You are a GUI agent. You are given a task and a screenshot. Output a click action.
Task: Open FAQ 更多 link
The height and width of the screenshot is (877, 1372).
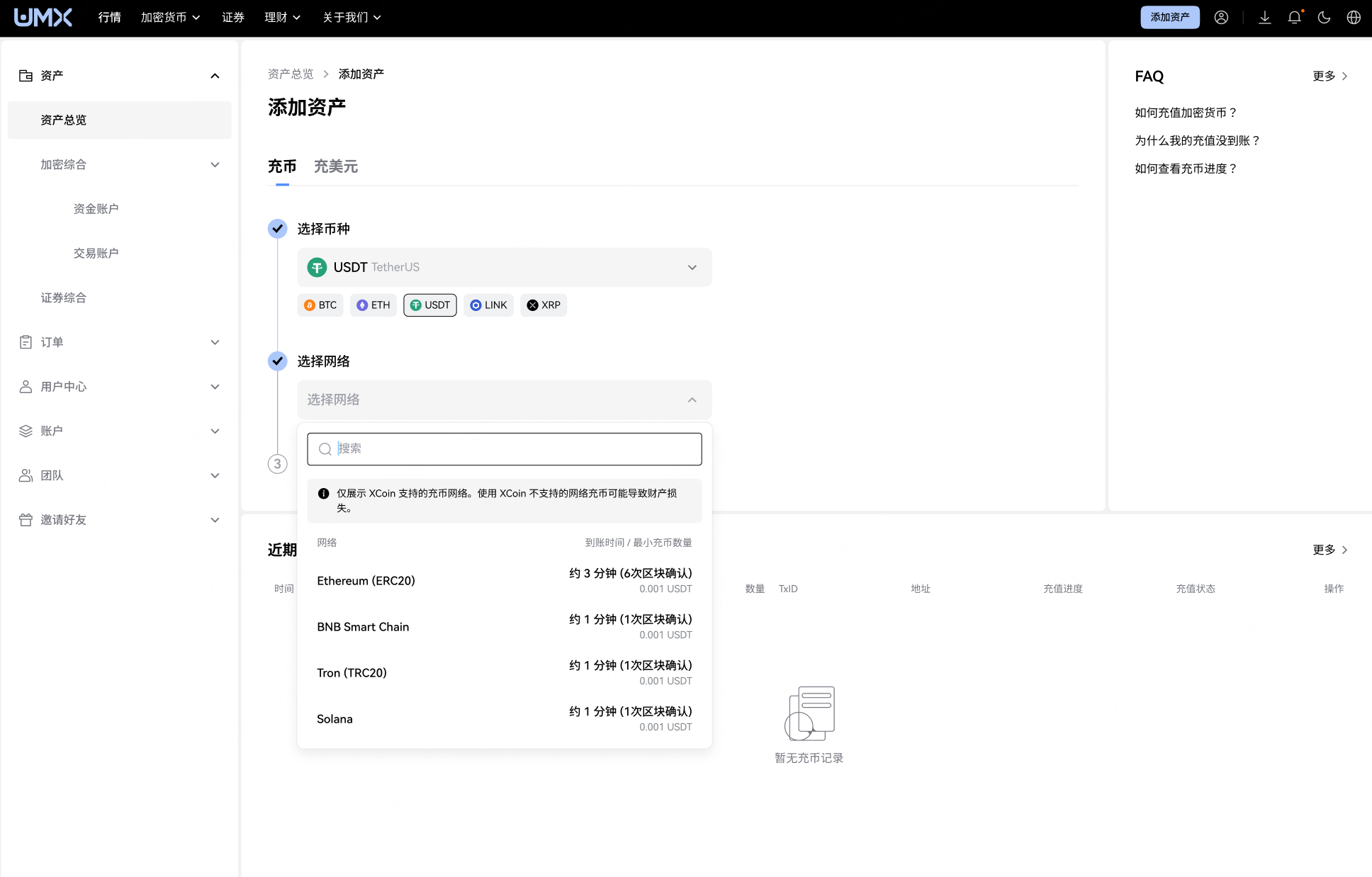(1330, 77)
